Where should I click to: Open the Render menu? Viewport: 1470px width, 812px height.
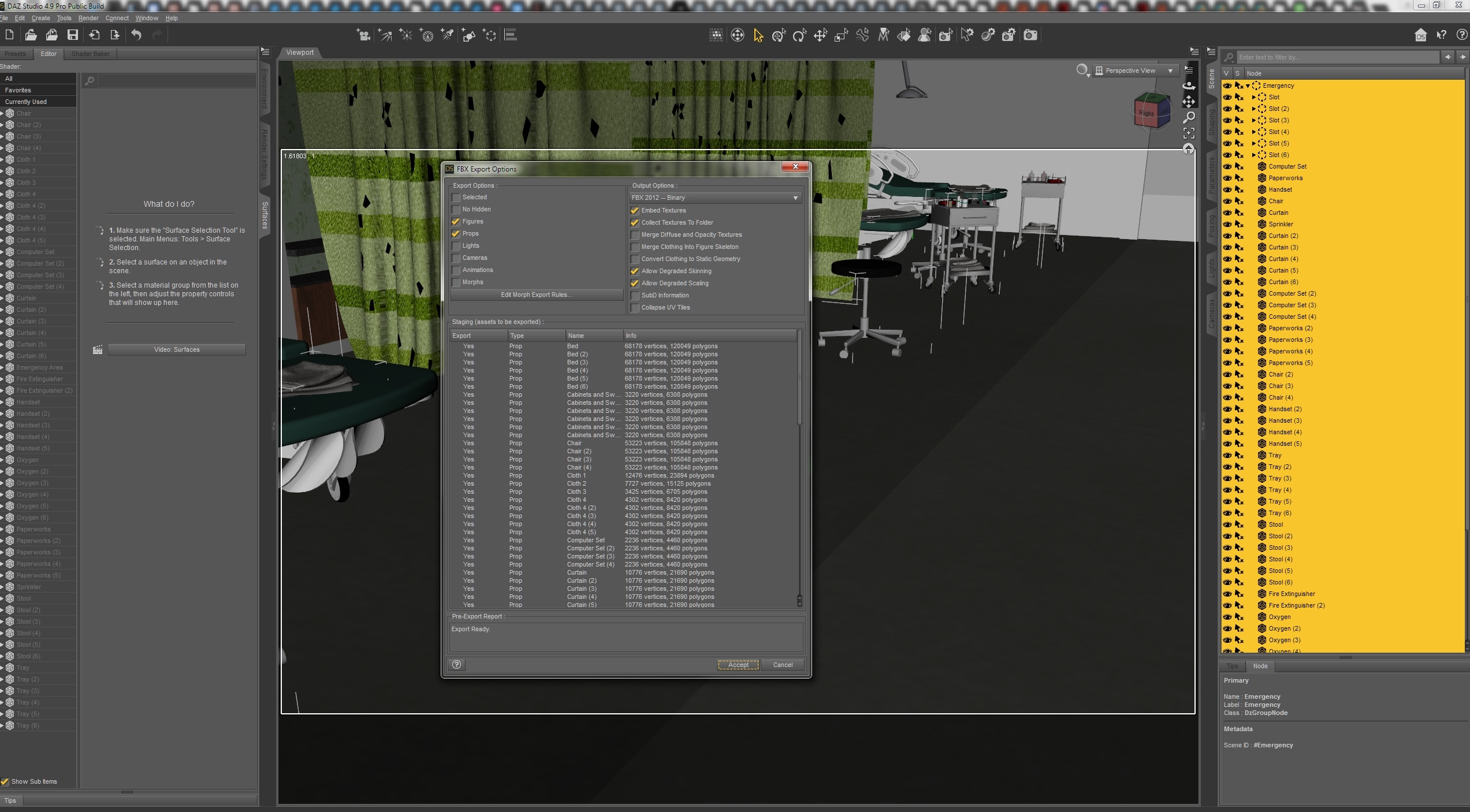(x=88, y=18)
